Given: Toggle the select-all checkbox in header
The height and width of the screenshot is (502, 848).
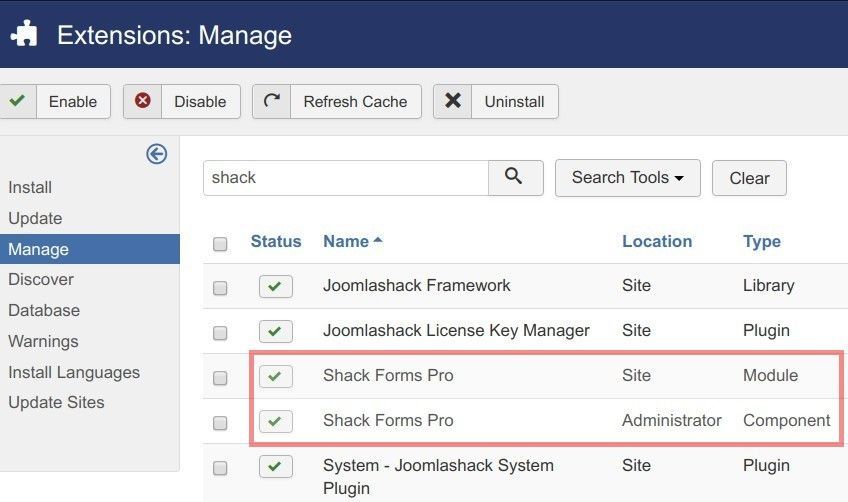Looking at the screenshot, I should (220, 244).
